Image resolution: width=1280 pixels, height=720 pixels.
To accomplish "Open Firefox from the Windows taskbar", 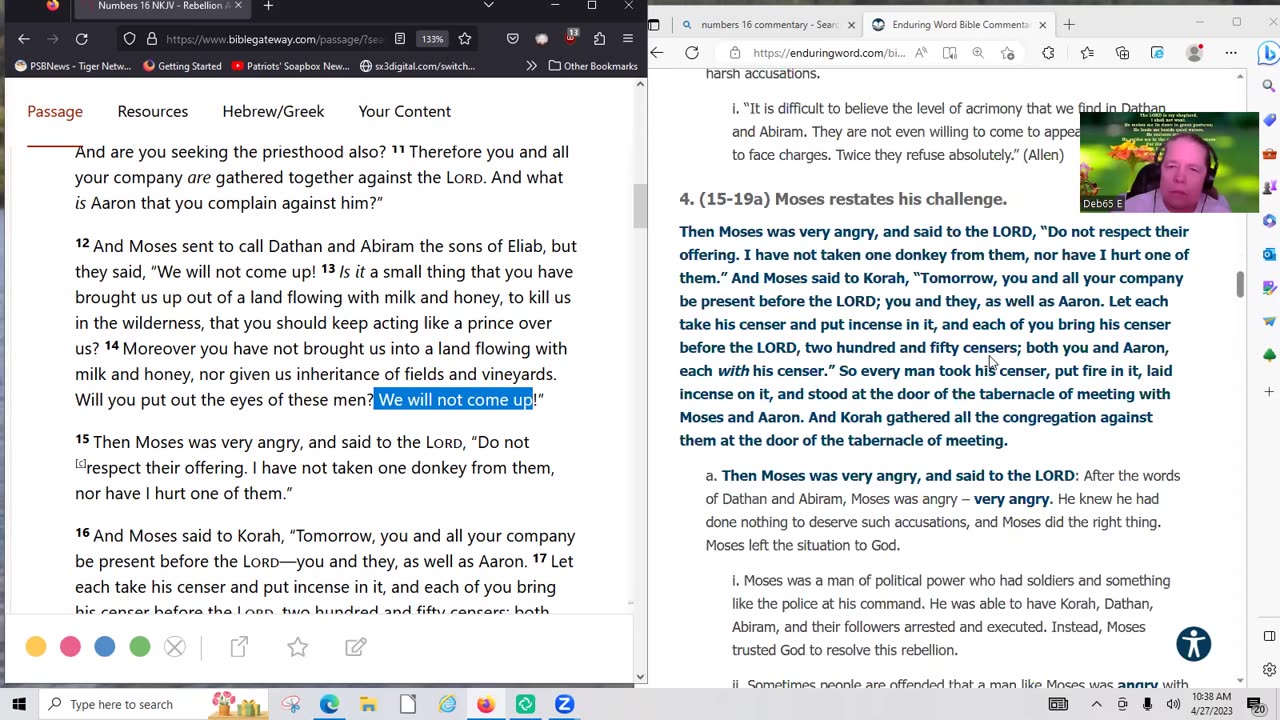I will pos(485,704).
